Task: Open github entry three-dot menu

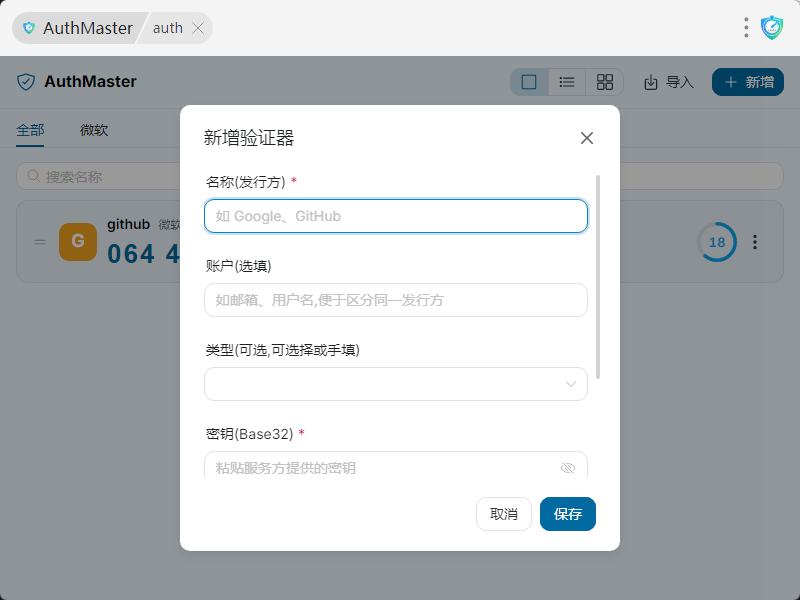Action: click(x=755, y=242)
